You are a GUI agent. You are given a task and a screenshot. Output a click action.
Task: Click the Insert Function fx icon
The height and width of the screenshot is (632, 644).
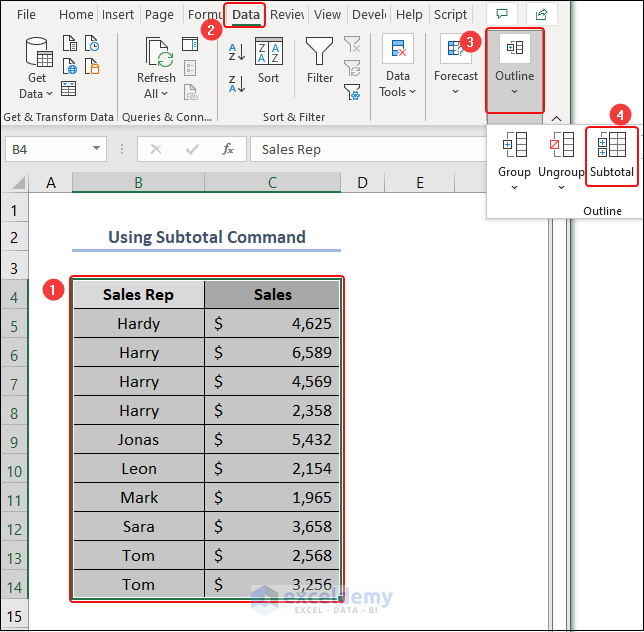228,149
